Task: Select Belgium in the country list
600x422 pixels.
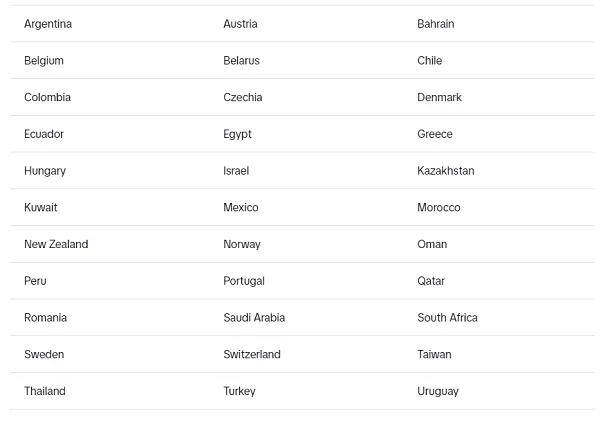Action: click(x=44, y=61)
